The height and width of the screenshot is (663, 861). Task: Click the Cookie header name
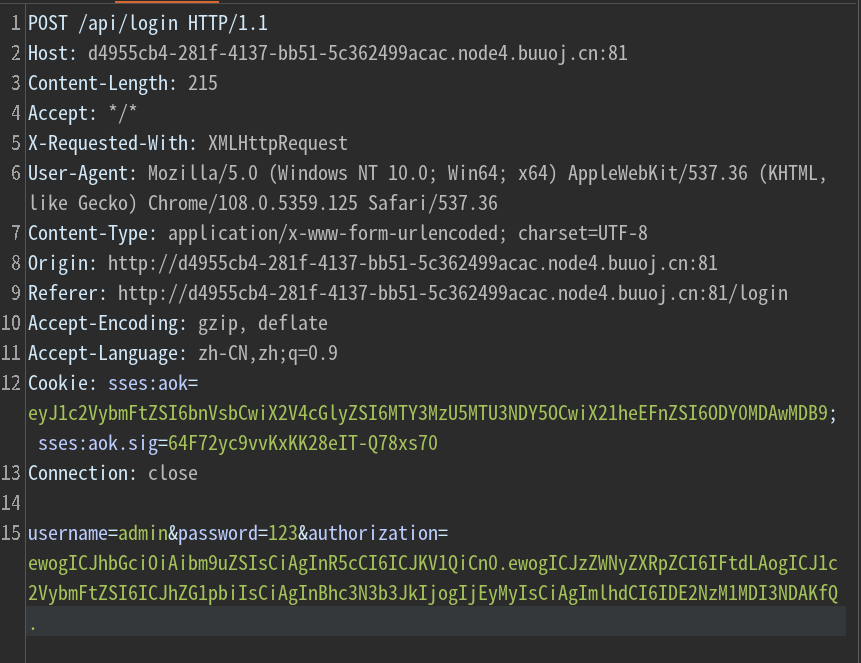[57, 383]
